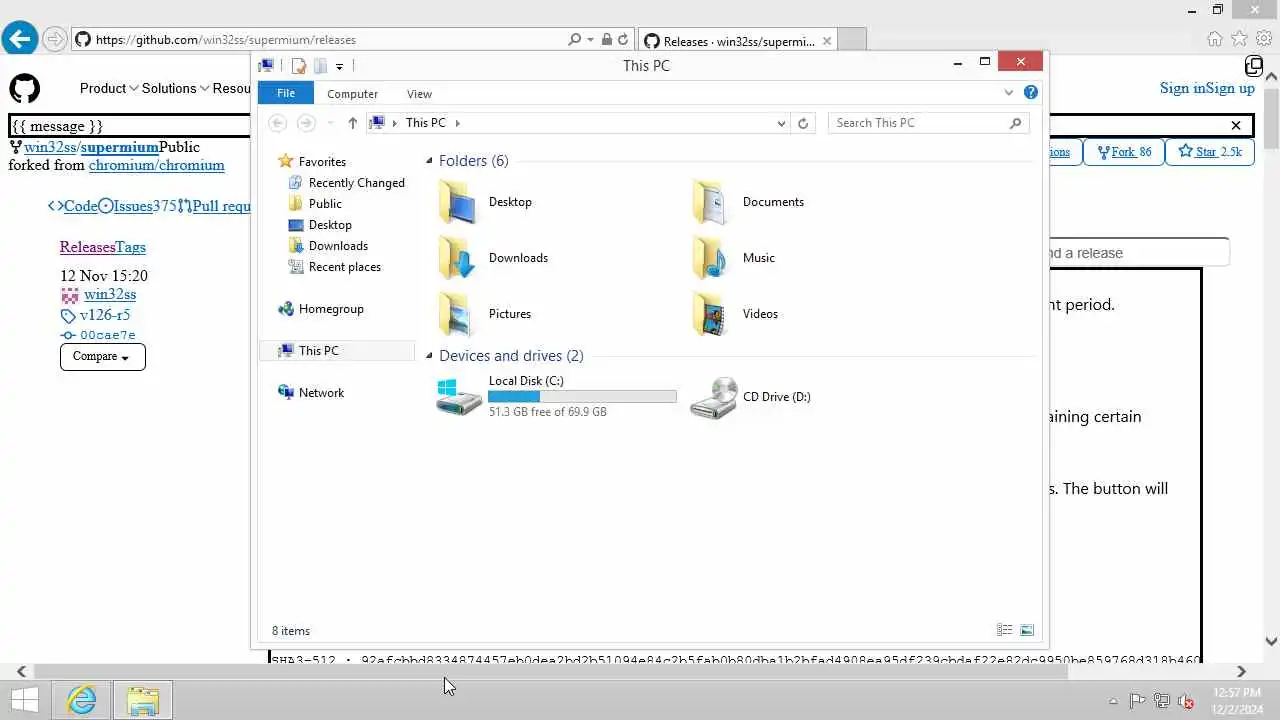Collapse the Folders (6) group

click(x=429, y=161)
